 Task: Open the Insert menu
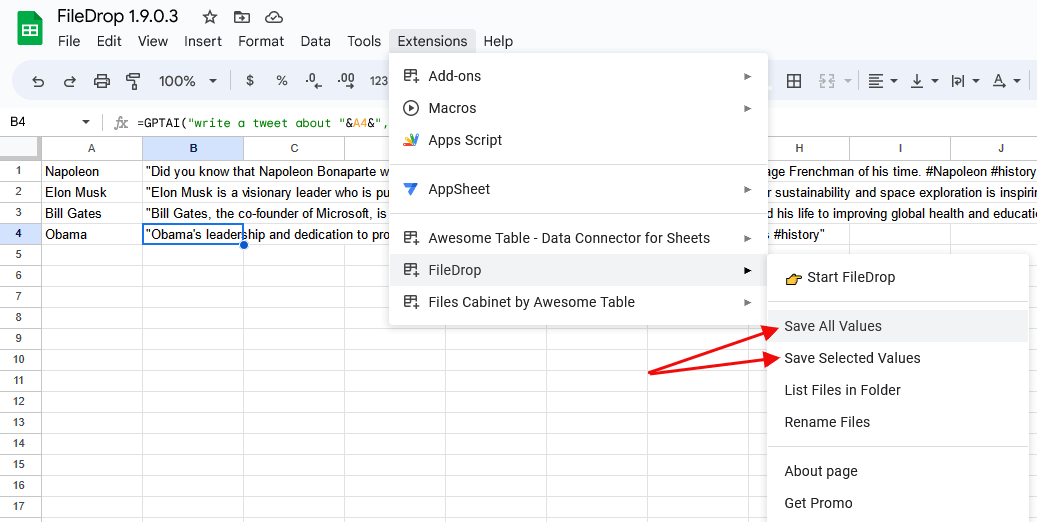(203, 41)
